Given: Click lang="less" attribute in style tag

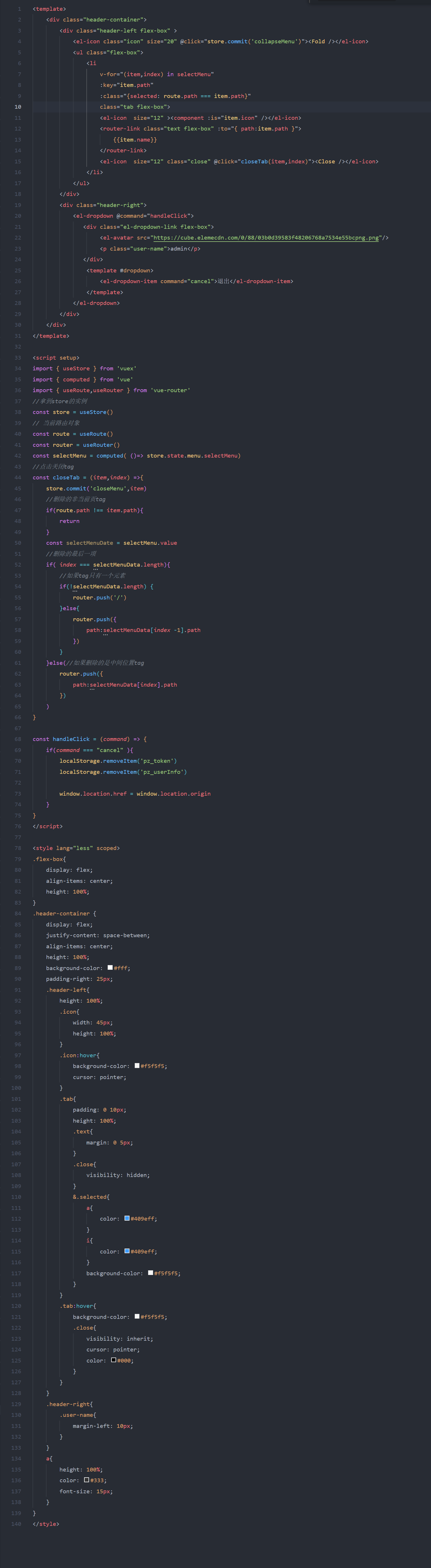Looking at the screenshot, I should tap(75, 848).
